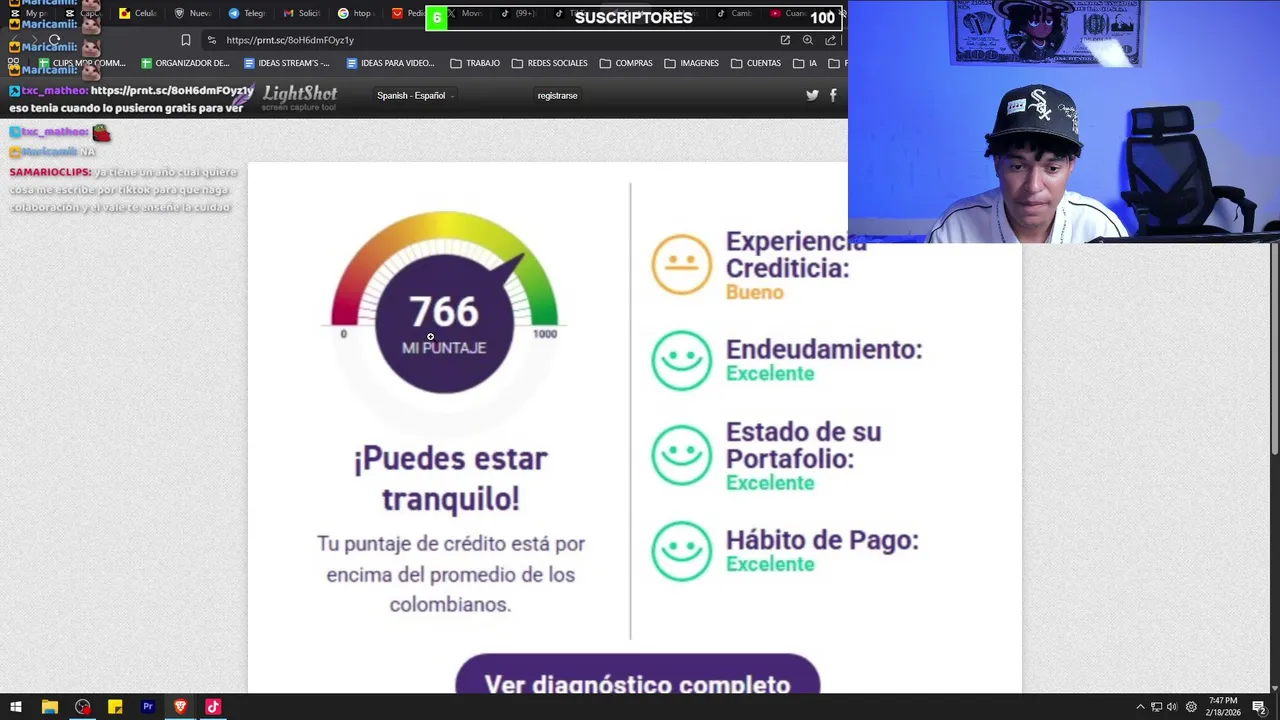Click the credit score gauge showing 766
Screen dimensions: 1280x720
444,302
